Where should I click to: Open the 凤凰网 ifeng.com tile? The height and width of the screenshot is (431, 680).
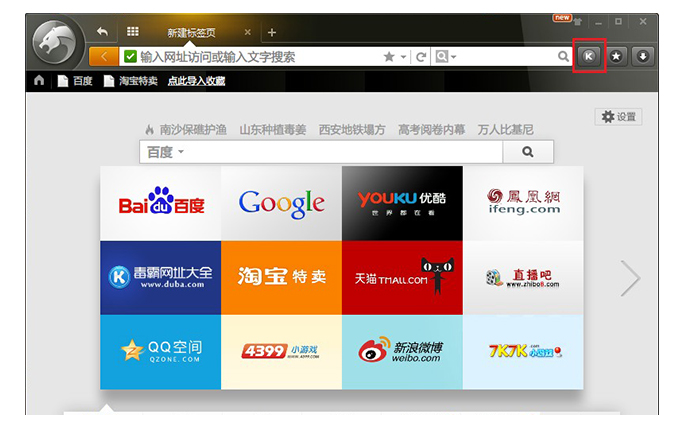click(523, 203)
